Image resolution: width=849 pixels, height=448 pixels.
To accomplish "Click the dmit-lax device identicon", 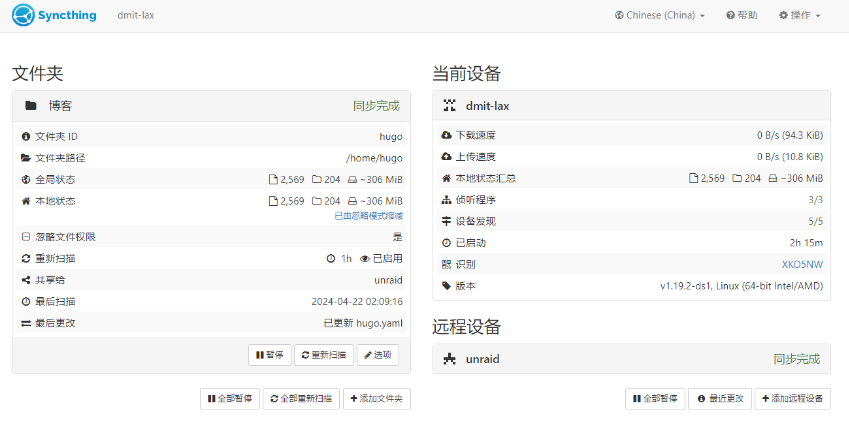I will (x=450, y=105).
